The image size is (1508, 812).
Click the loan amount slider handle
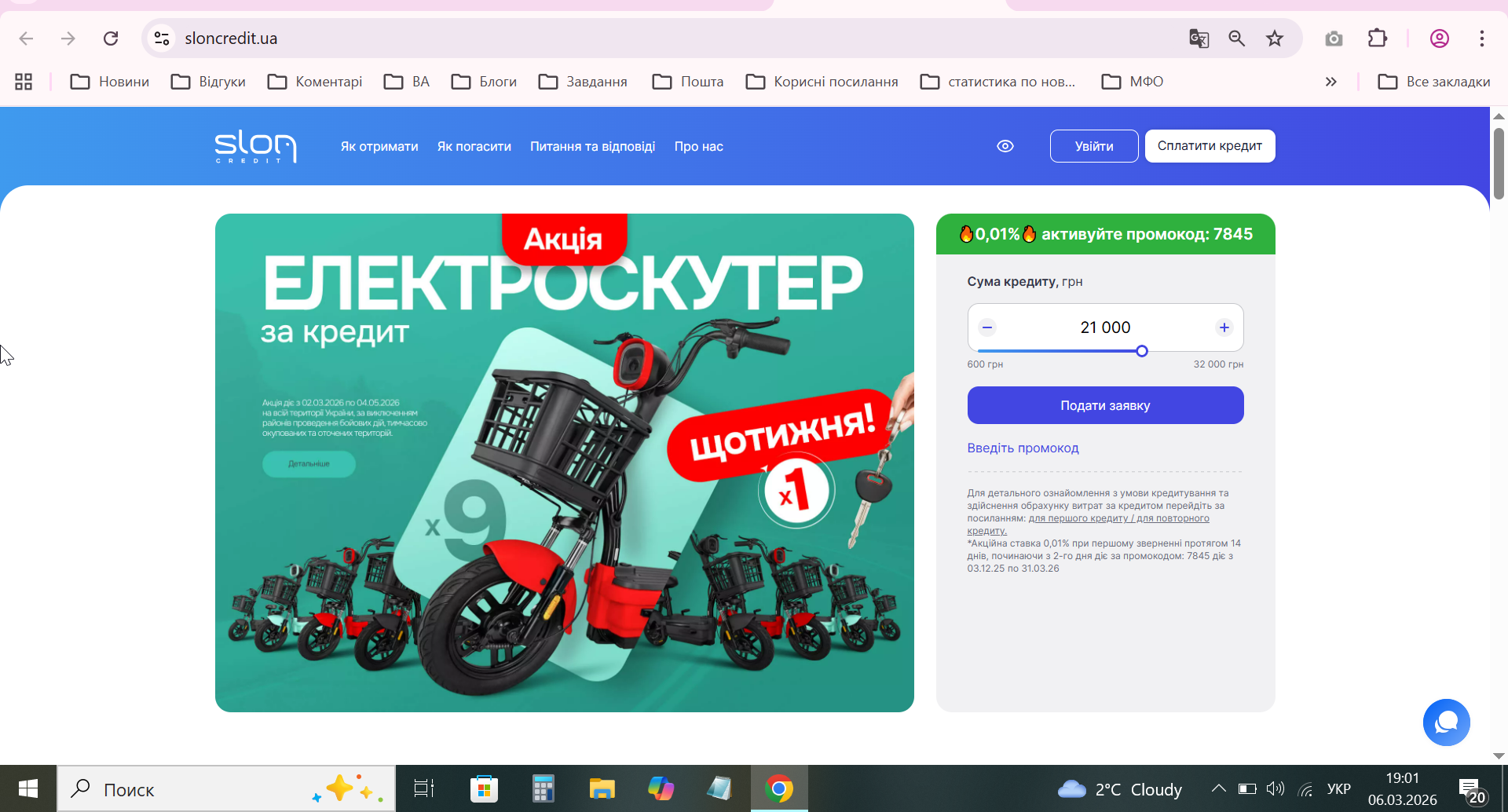pyautogui.click(x=1142, y=351)
